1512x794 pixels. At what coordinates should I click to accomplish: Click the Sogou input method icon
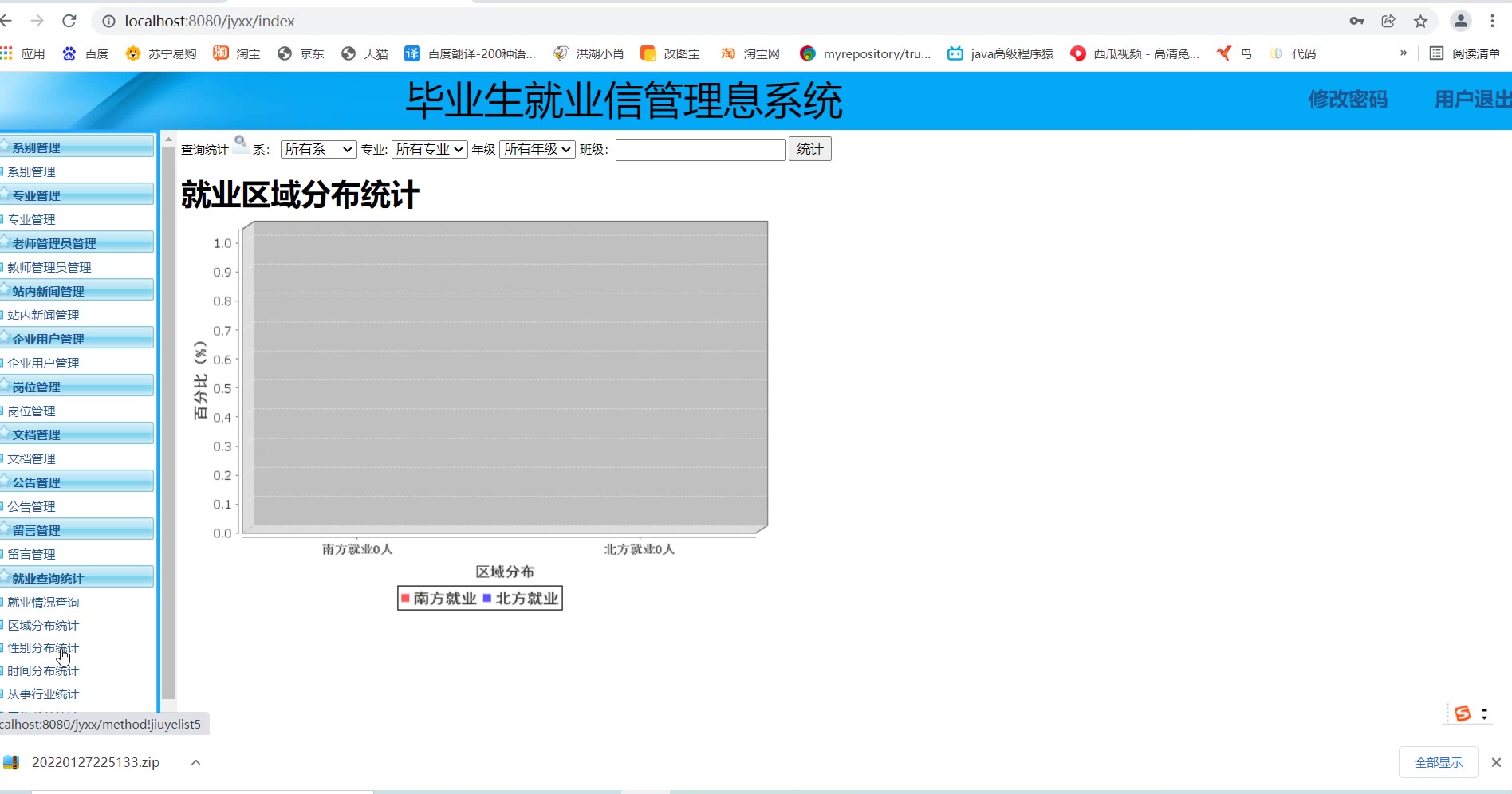[1462, 713]
